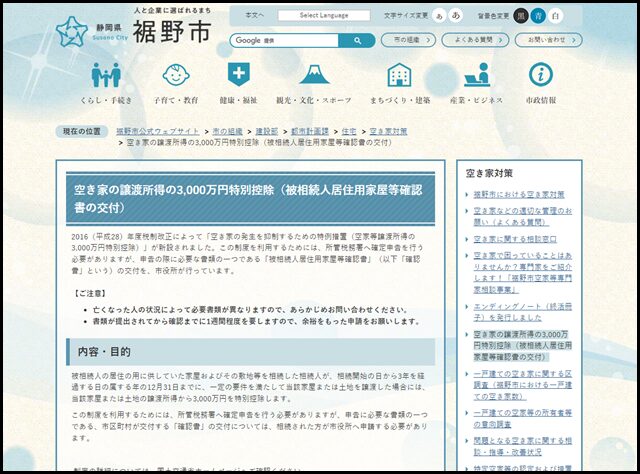The image size is (640, 474).
Task: Jump to main content via 本文へ
Action: click(x=255, y=16)
